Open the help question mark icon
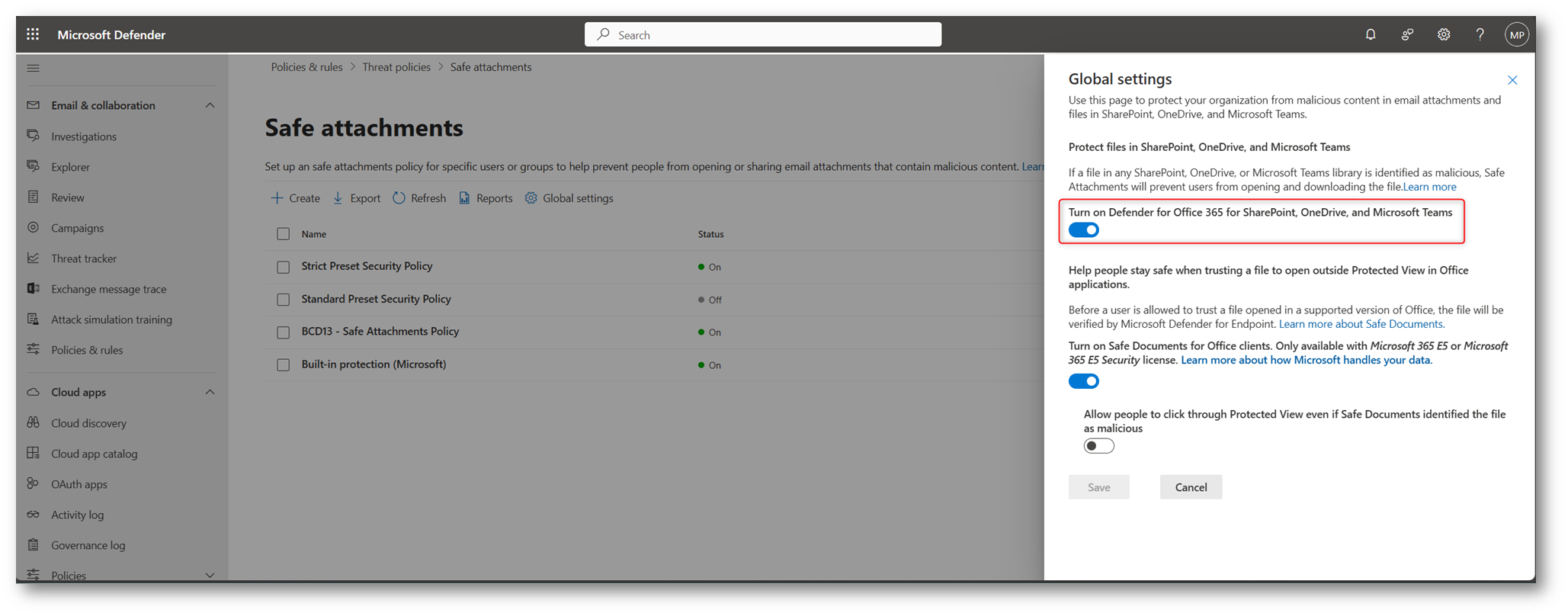 pyautogui.click(x=1480, y=34)
